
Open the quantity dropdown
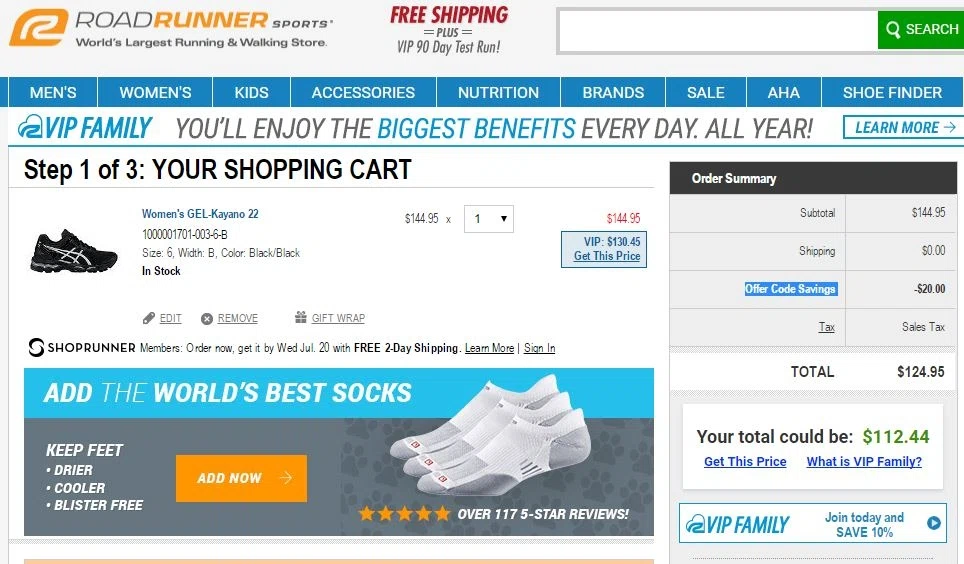[489, 219]
